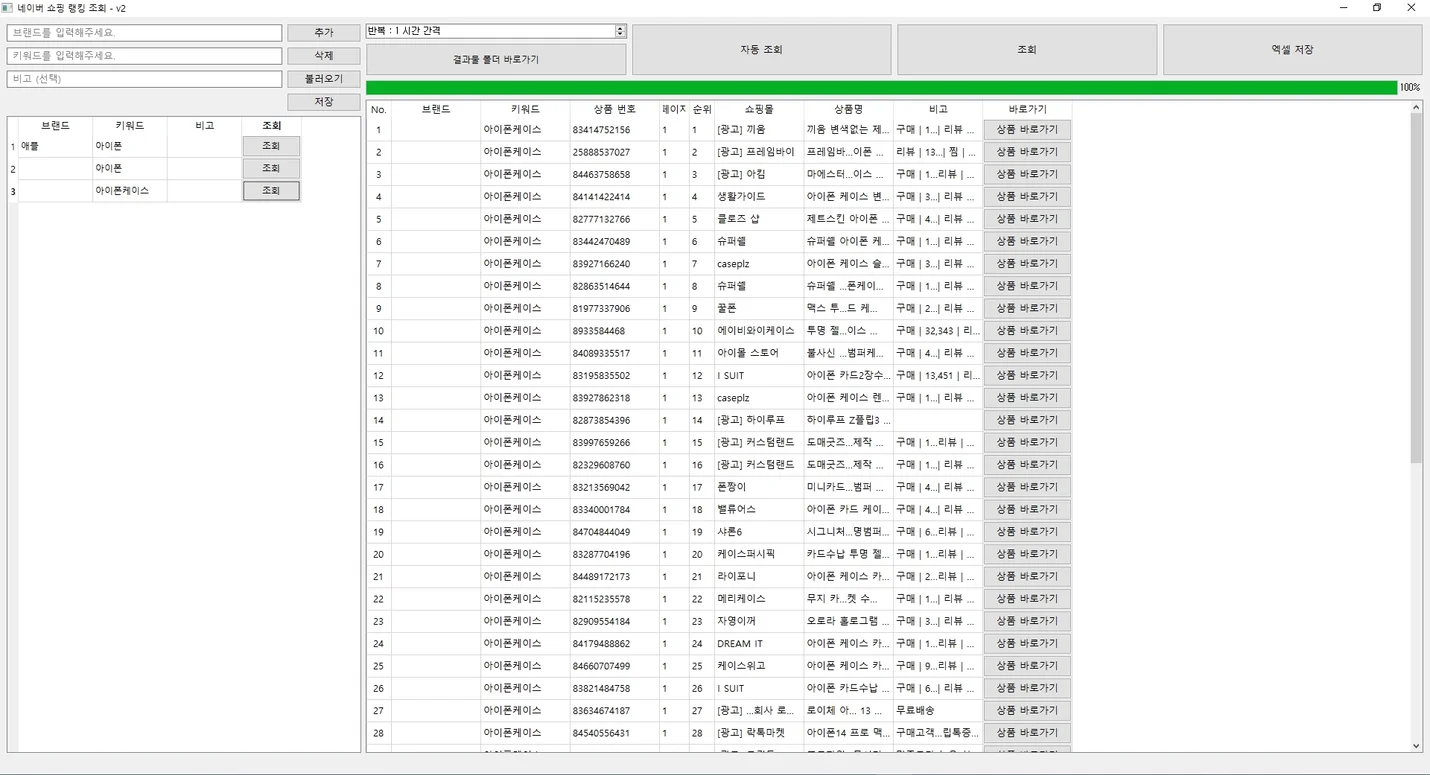Viewport: 1430px width, 775px height.
Task: Open 상품 바로가기 for 케이스위고 row
Action: pyautogui.click(x=1027, y=666)
